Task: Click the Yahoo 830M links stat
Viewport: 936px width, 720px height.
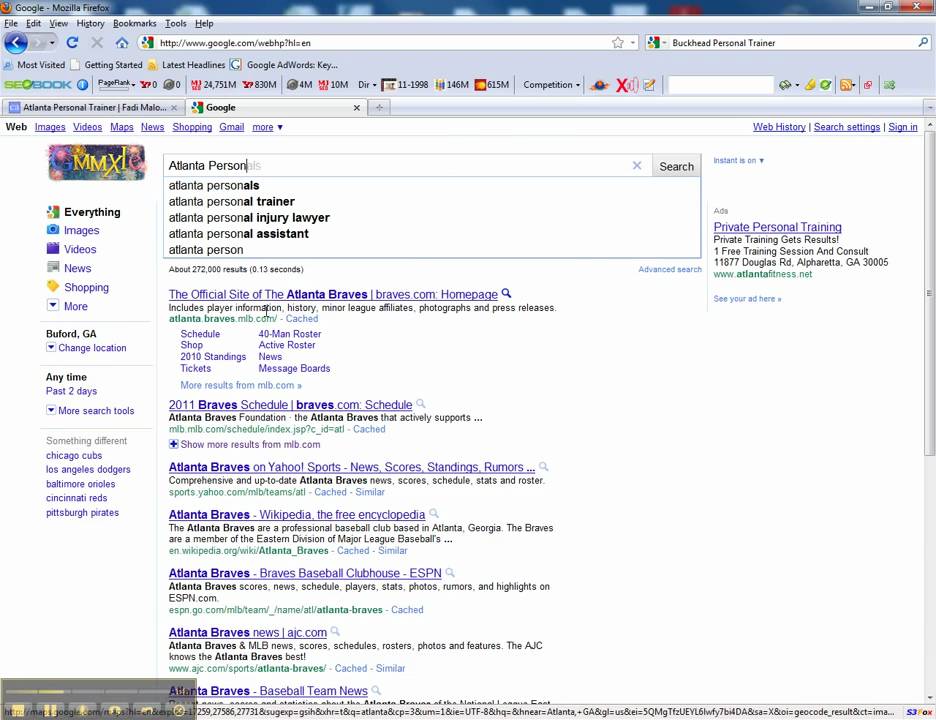Action: tap(260, 85)
